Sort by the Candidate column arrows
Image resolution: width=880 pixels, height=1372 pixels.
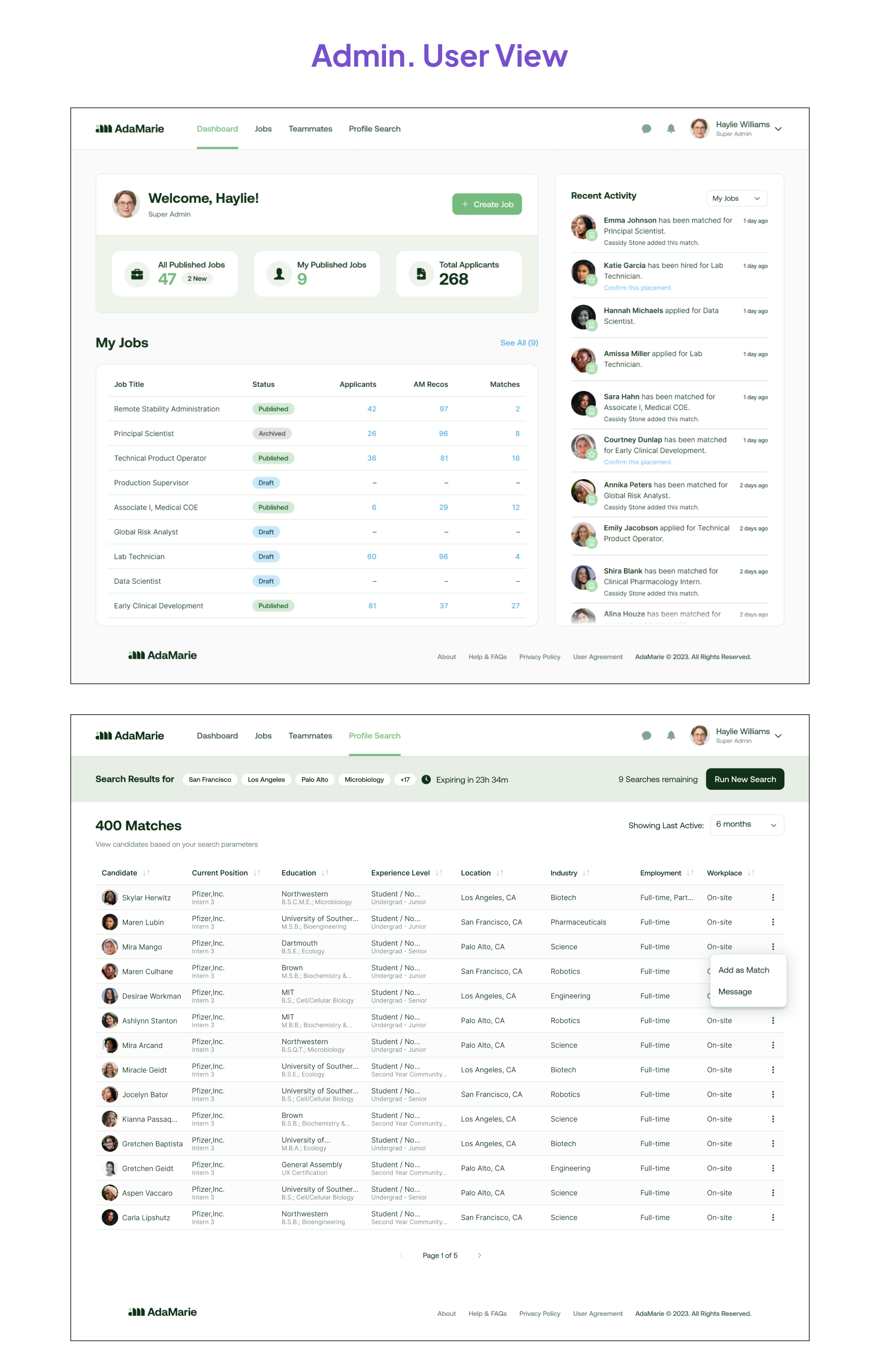tap(146, 873)
